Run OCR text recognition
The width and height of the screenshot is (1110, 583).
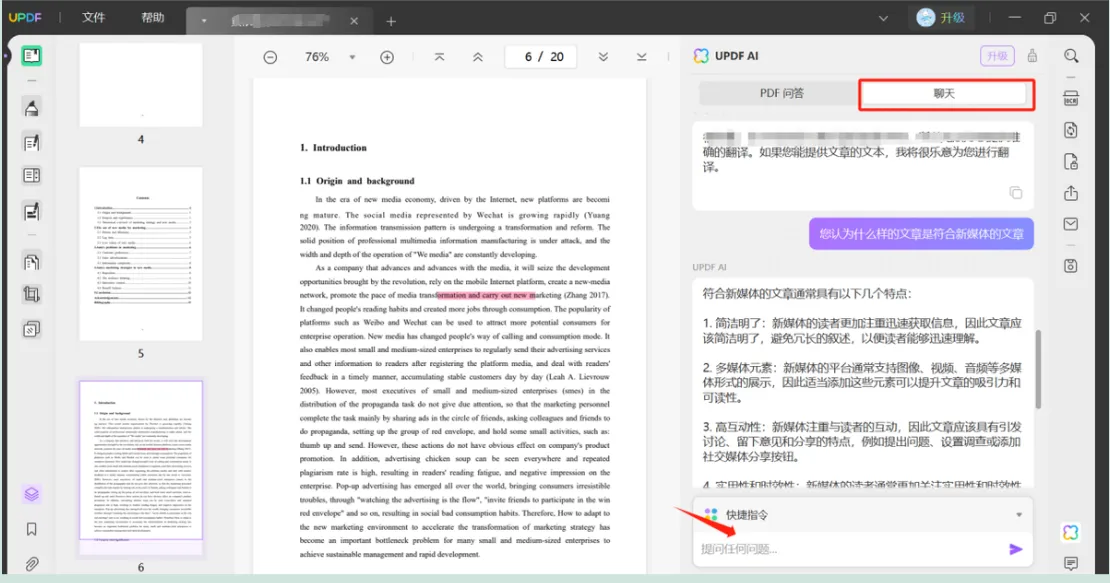coord(1071,98)
